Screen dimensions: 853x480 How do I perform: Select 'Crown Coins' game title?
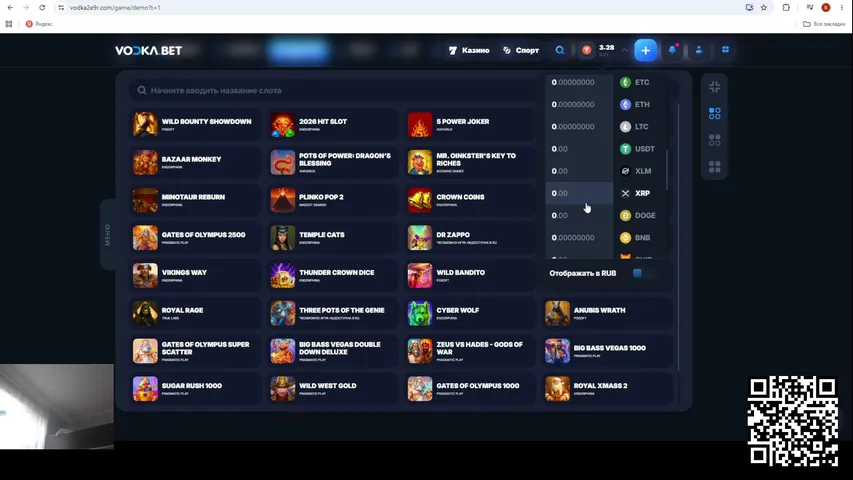[460, 197]
